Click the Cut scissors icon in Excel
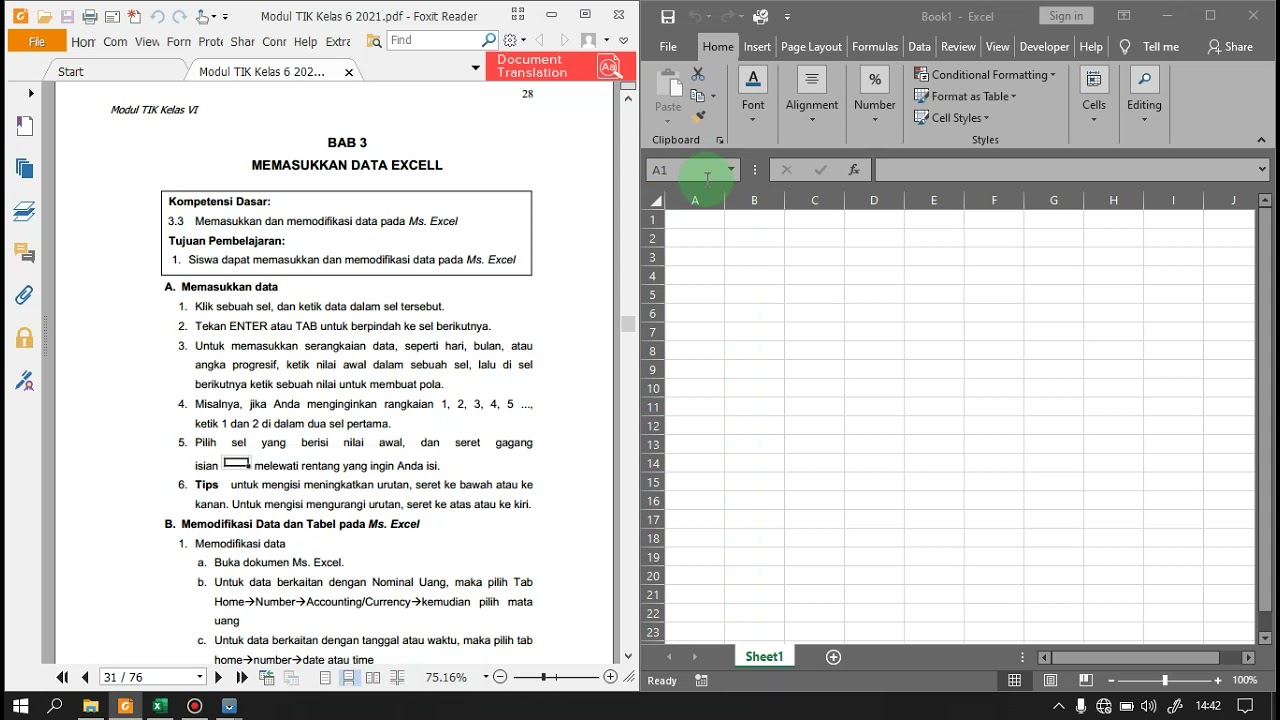The image size is (1280, 720). pyautogui.click(x=698, y=75)
